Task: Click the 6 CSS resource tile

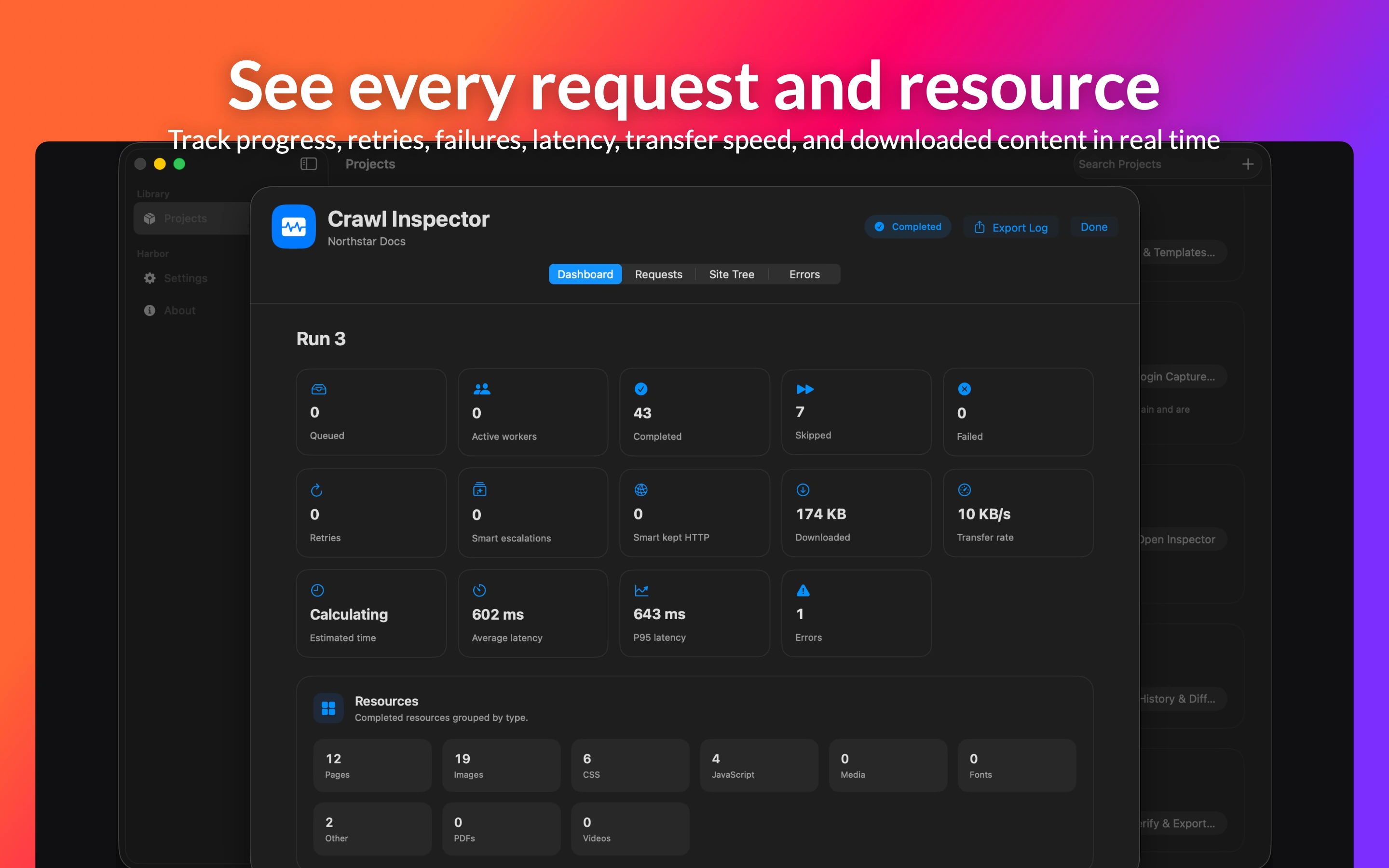Action: [x=630, y=765]
